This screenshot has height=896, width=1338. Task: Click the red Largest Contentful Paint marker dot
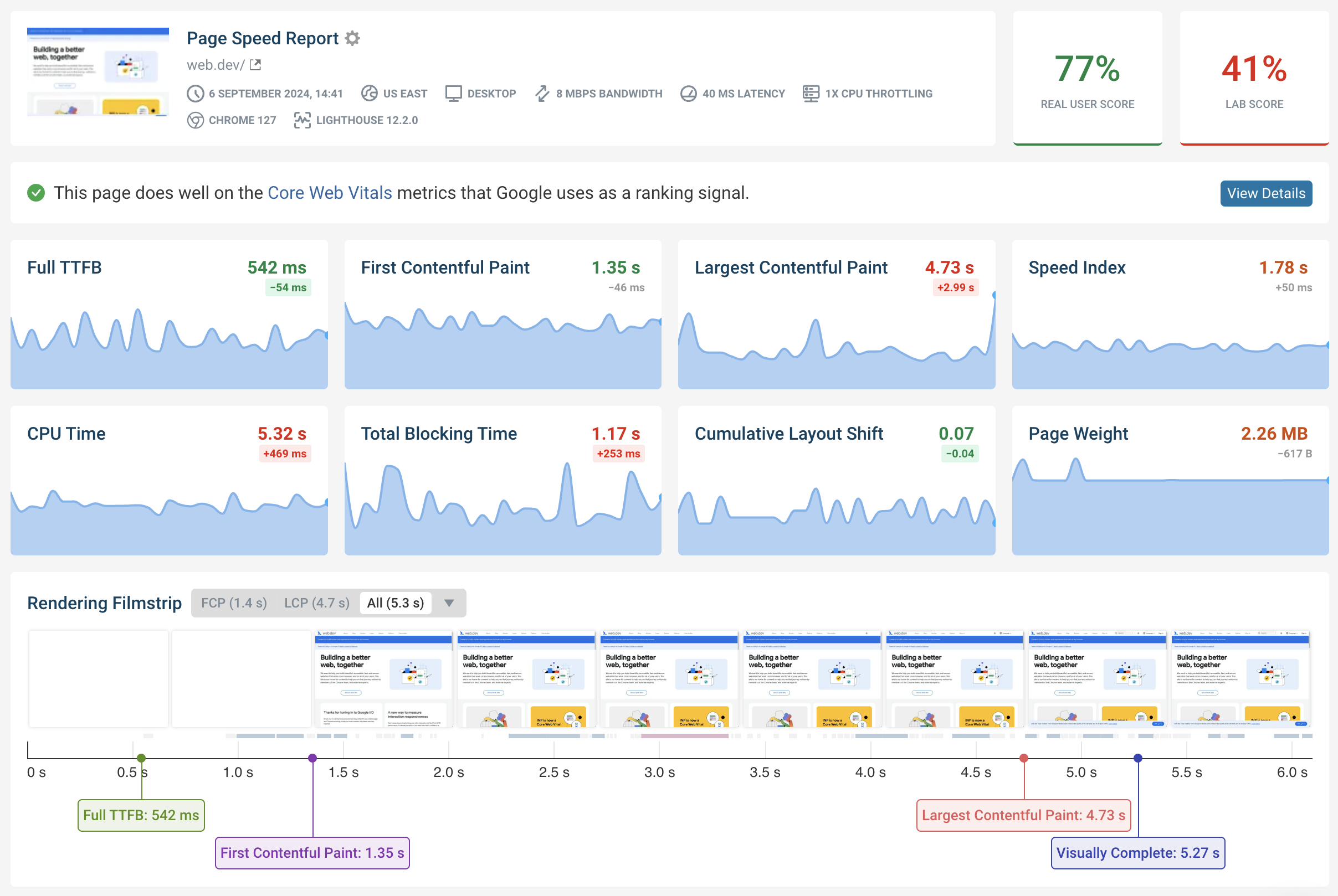(x=1024, y=758)
